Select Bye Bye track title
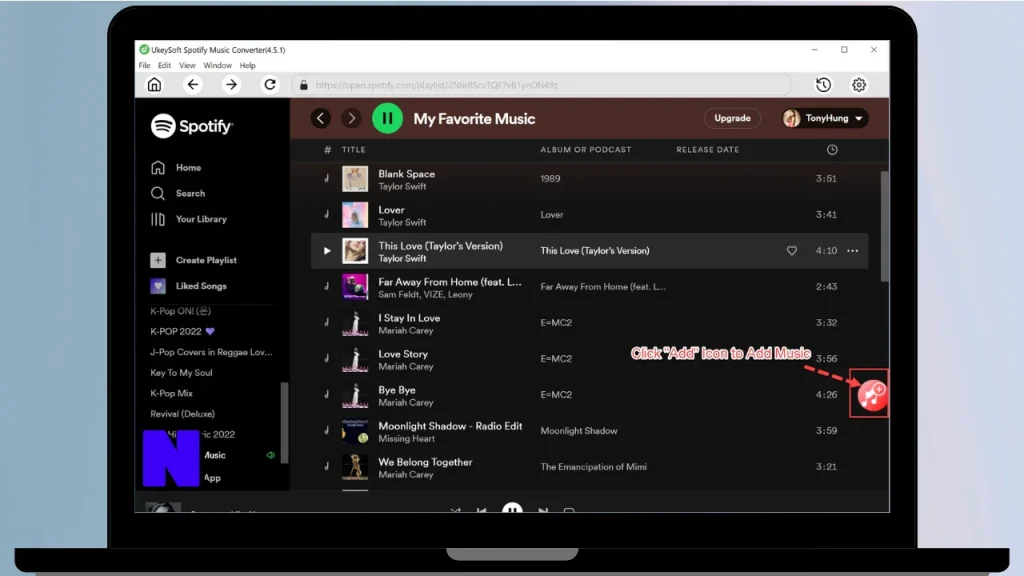The height and width of the screenshot is (576, 1024). [x=396, y=390]
